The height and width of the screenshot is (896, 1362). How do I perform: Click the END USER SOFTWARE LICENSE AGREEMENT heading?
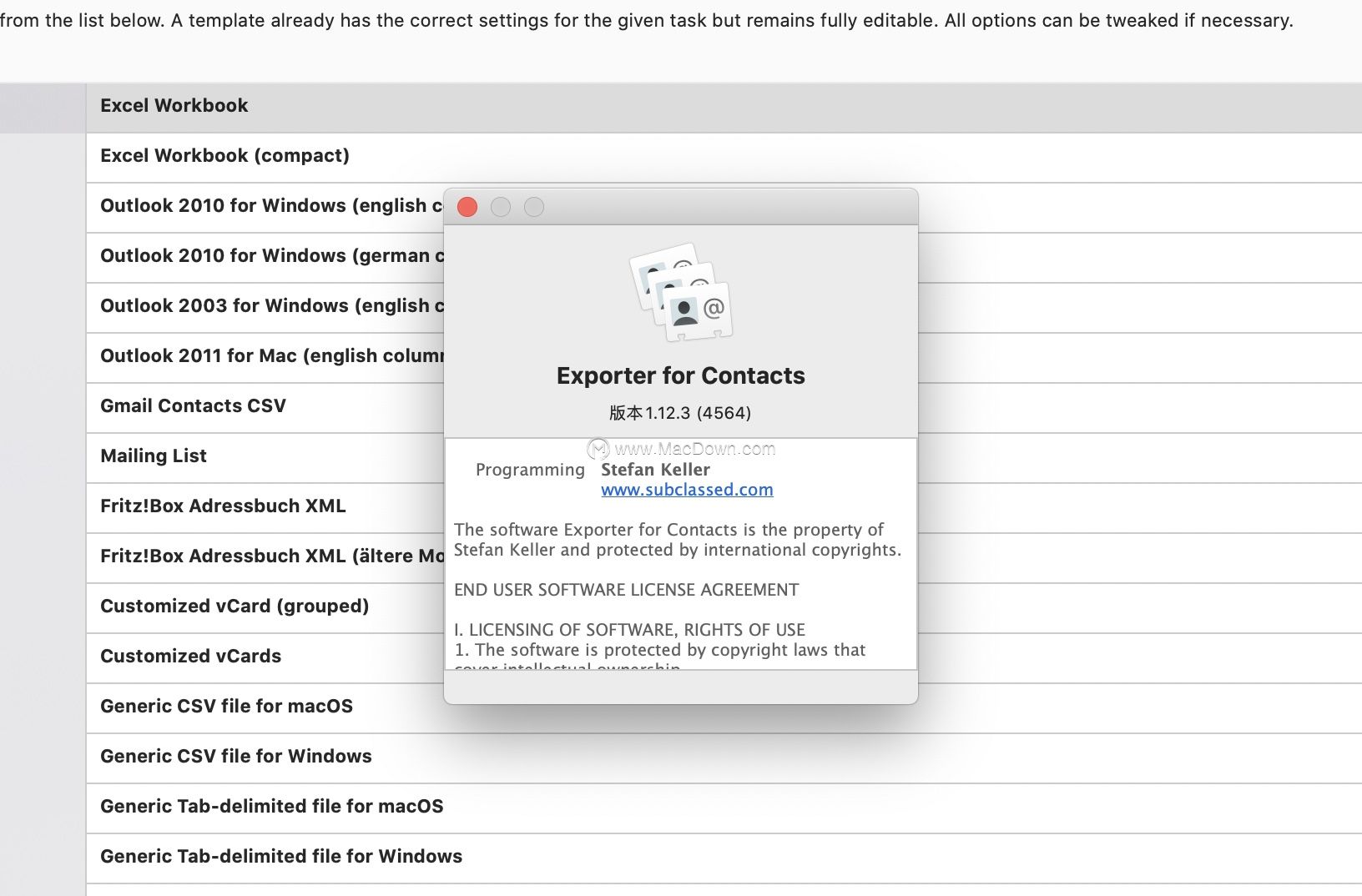point(626,590)
